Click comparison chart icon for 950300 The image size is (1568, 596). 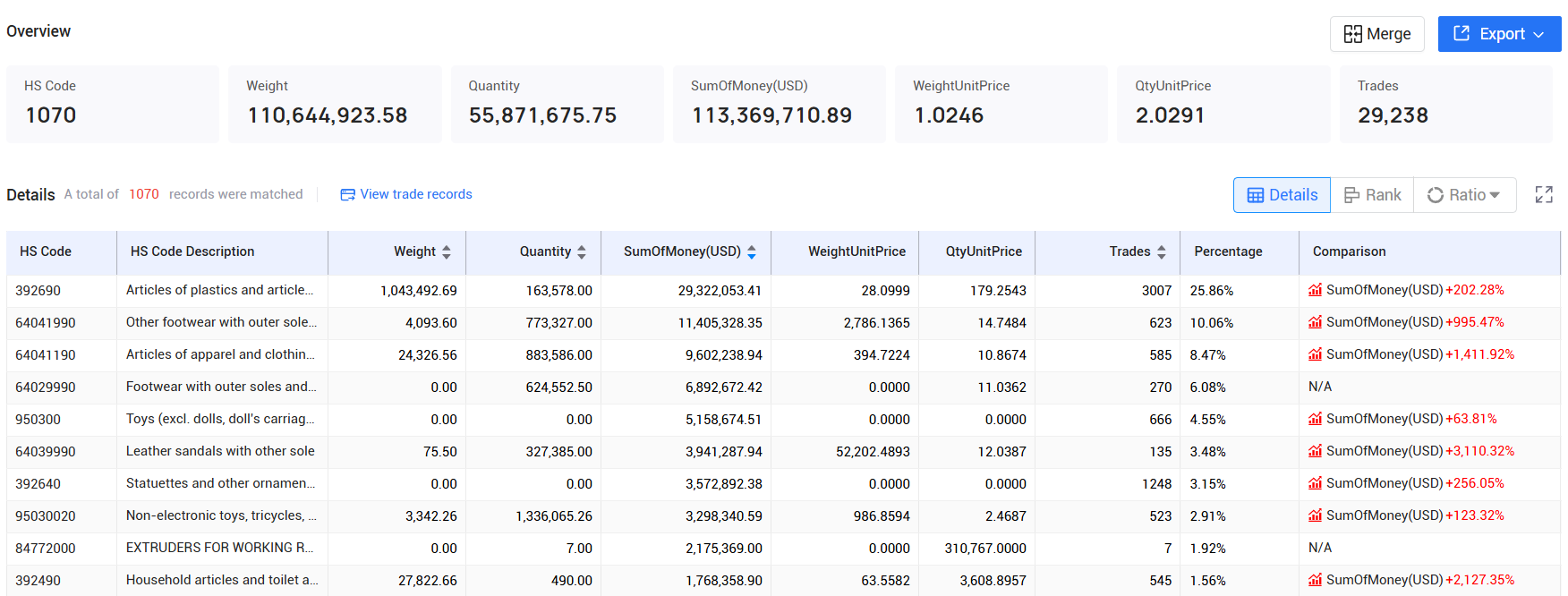point(1315,419)
